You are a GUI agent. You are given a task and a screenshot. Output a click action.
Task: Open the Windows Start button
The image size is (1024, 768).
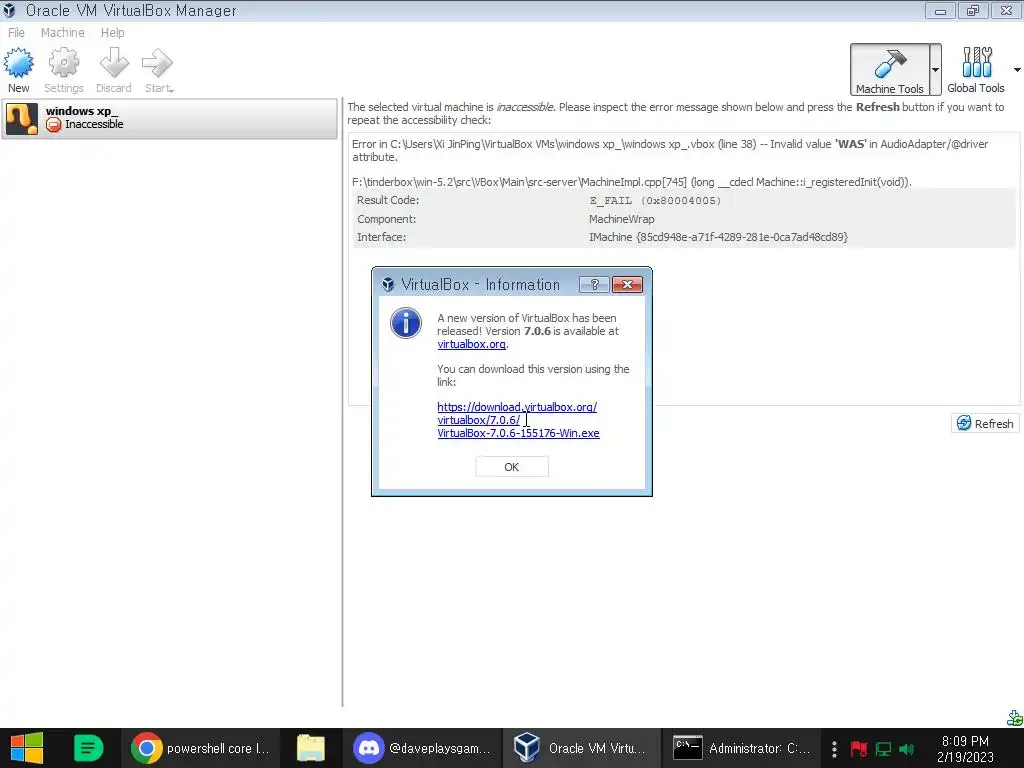(x=27, y=748)
